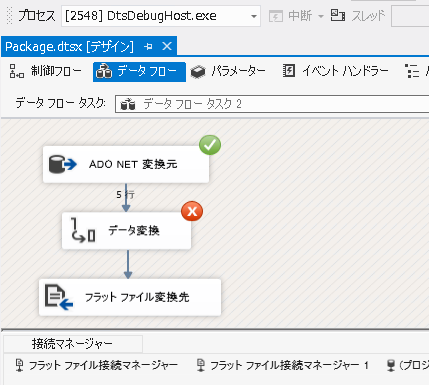The width and height of the screenshot is (429, 385).
Task: Click the 接続マネージャー panel tab
Action: click(x=72, y=344)
